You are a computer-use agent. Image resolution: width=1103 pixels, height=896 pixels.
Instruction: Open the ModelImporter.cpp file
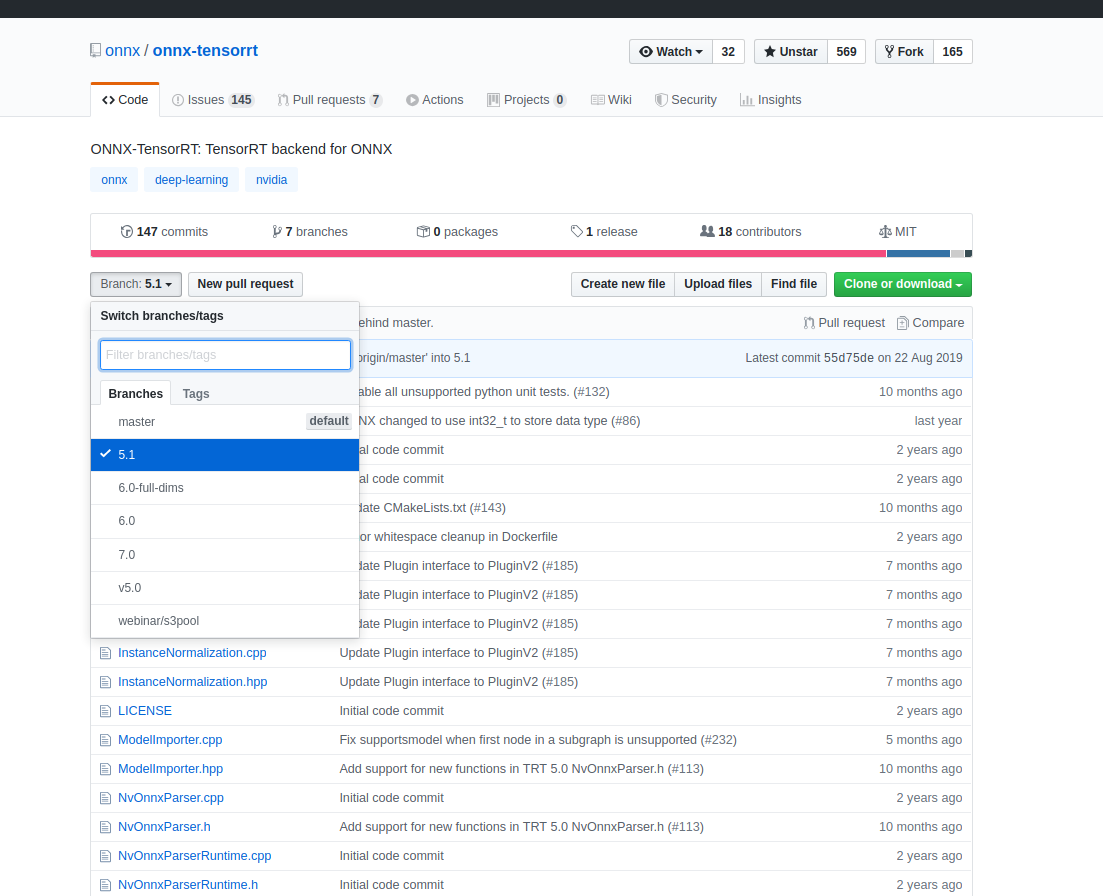coord(170,739)
